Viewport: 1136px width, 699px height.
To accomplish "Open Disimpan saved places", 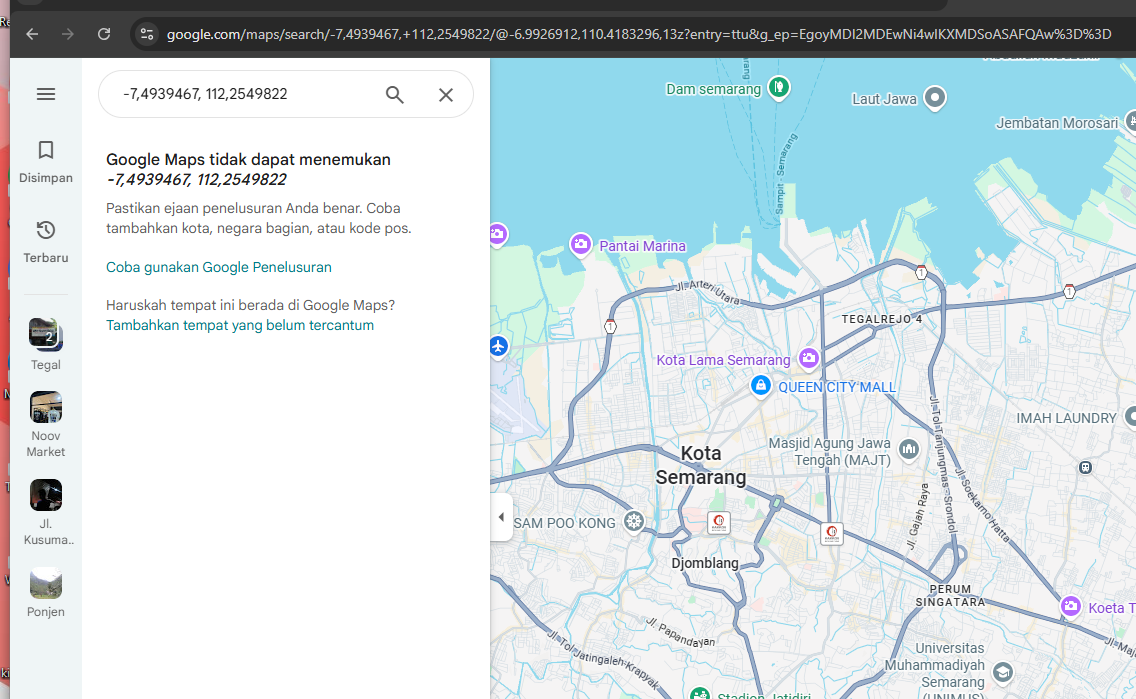I will (46, 162).
